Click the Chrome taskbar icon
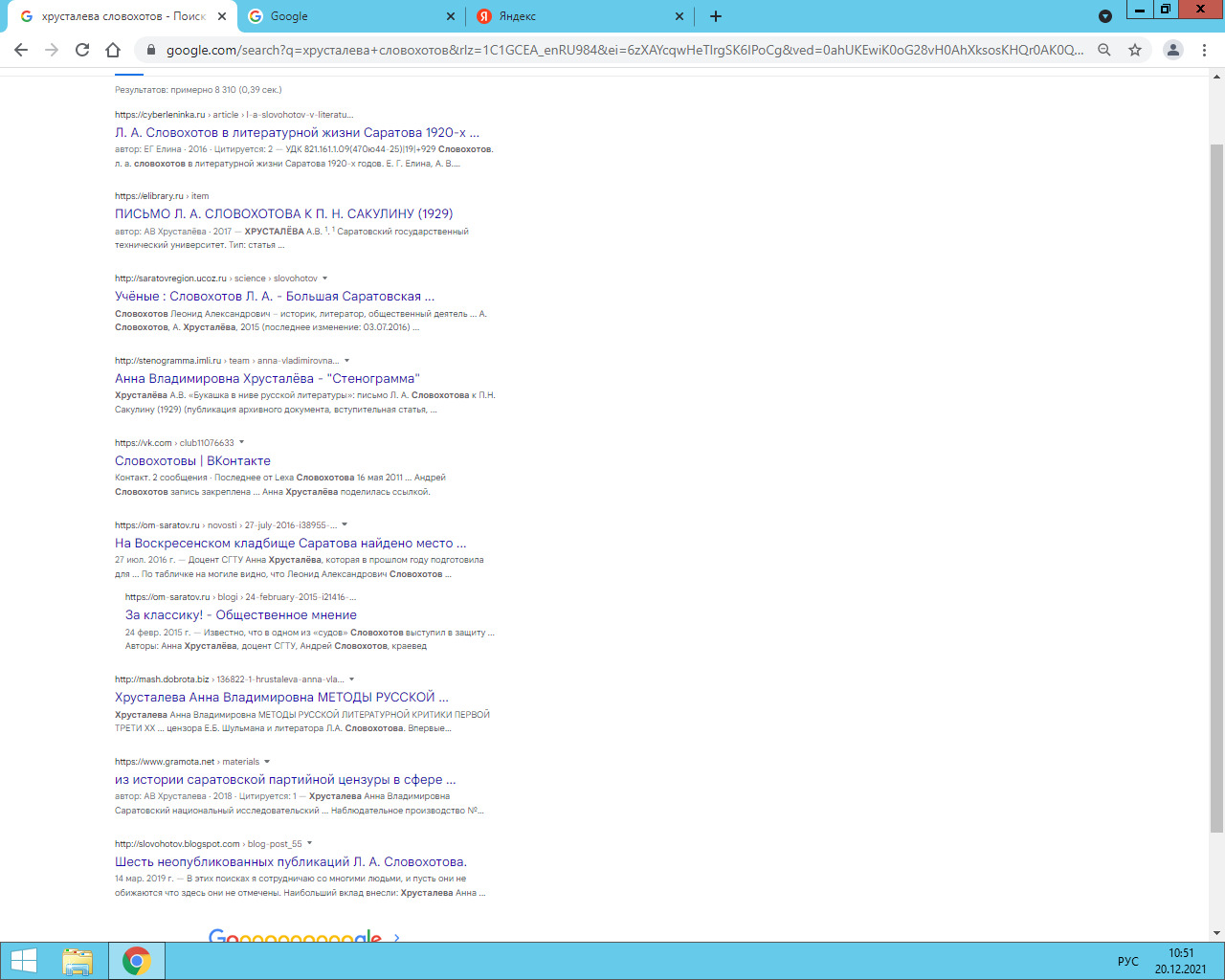This screenshot has height=980, width=1225. coord(137,961)
